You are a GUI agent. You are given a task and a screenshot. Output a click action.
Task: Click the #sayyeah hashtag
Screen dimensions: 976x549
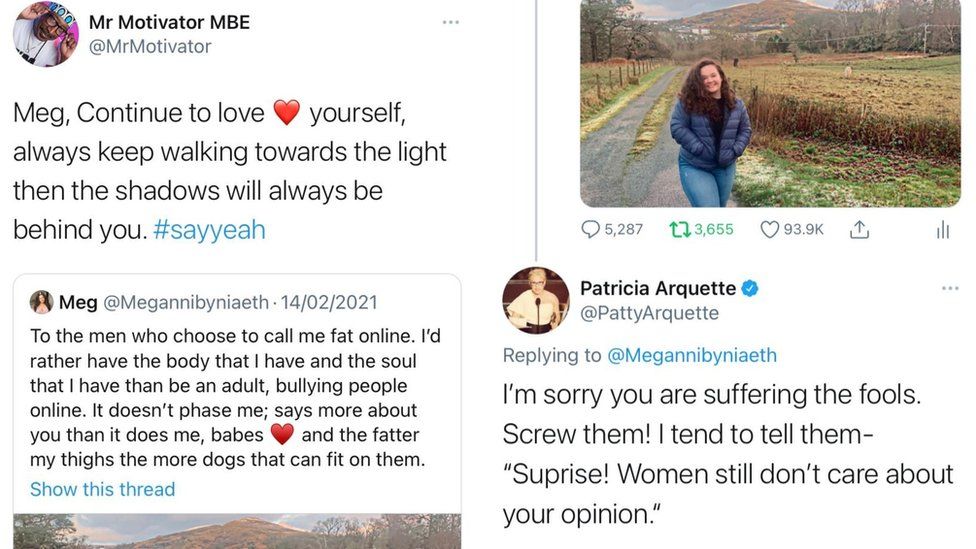(x=210, y=230)
